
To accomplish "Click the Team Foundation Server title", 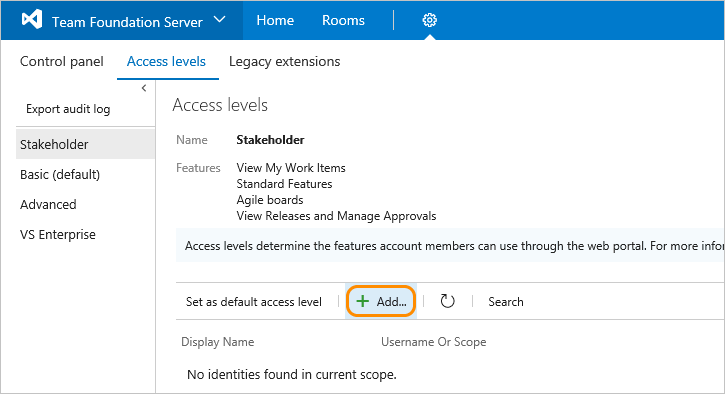I will coord(127,22).
